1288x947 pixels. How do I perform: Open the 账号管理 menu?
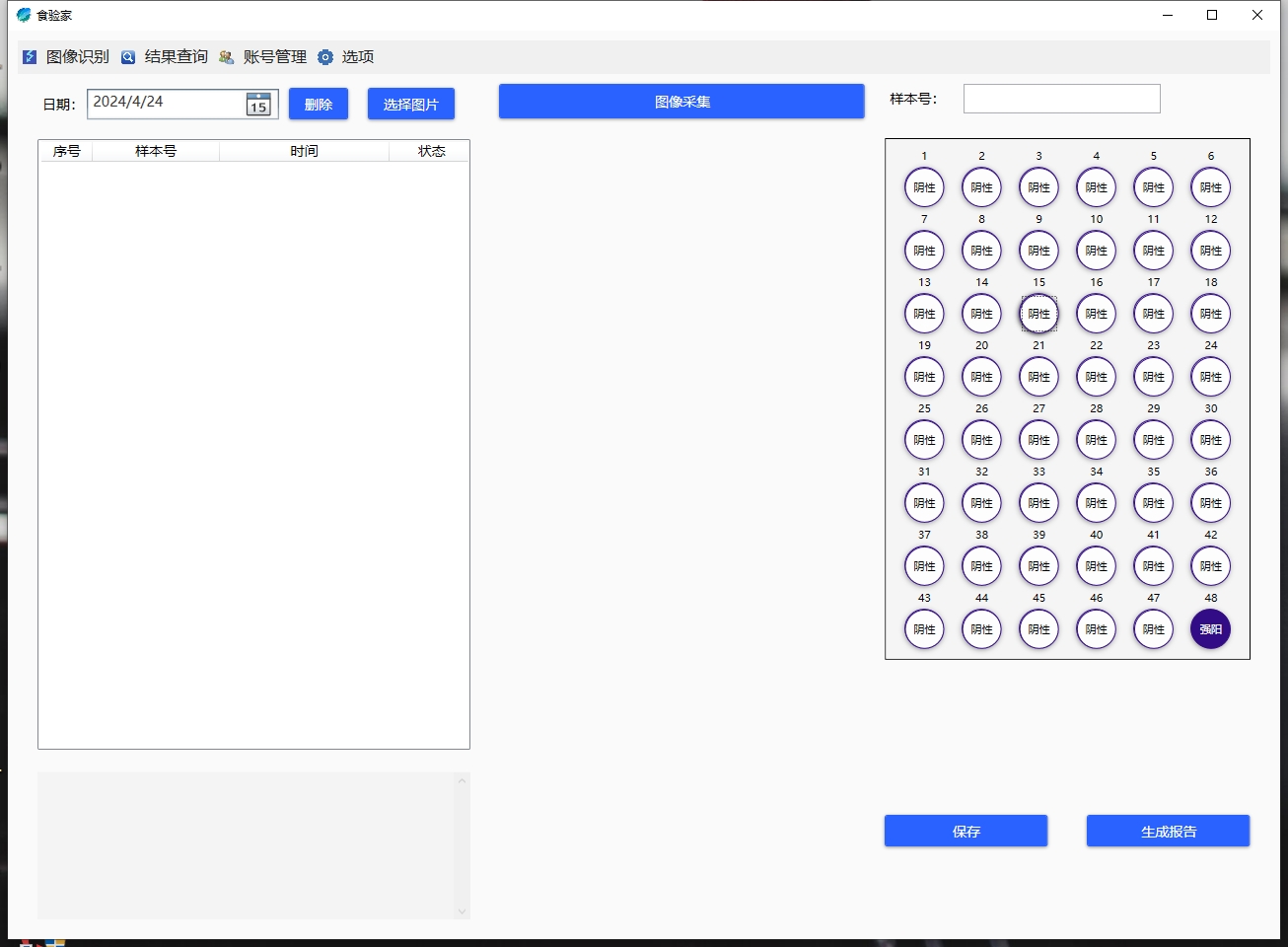[x=274, y=57]
